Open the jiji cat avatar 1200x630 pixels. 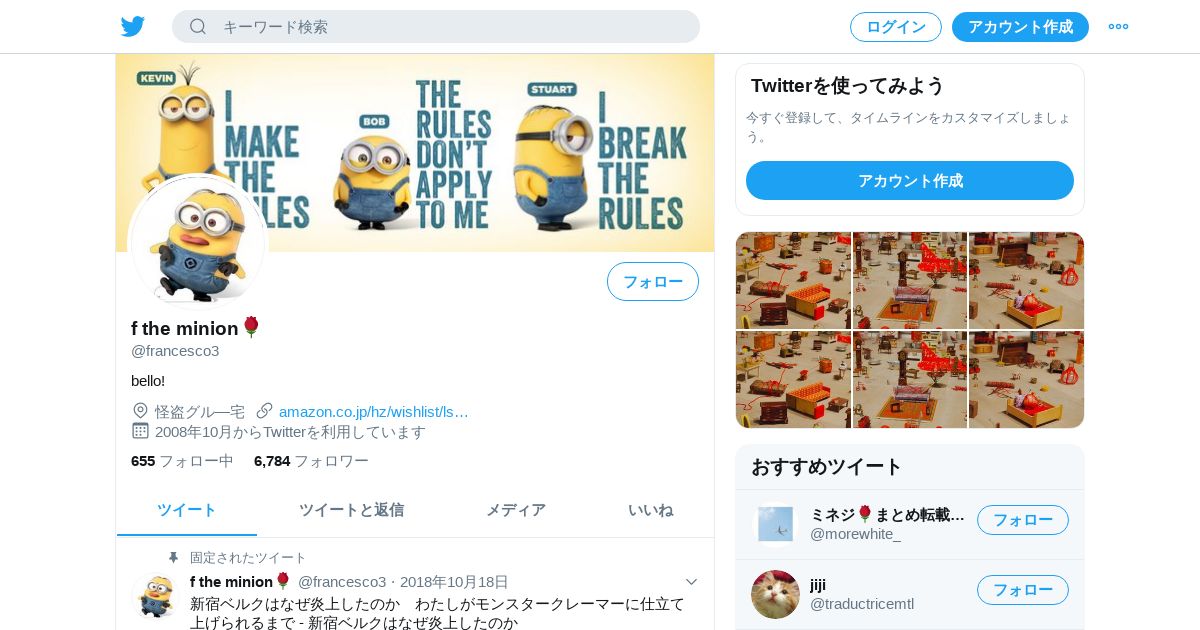click(x=775, y=594)
